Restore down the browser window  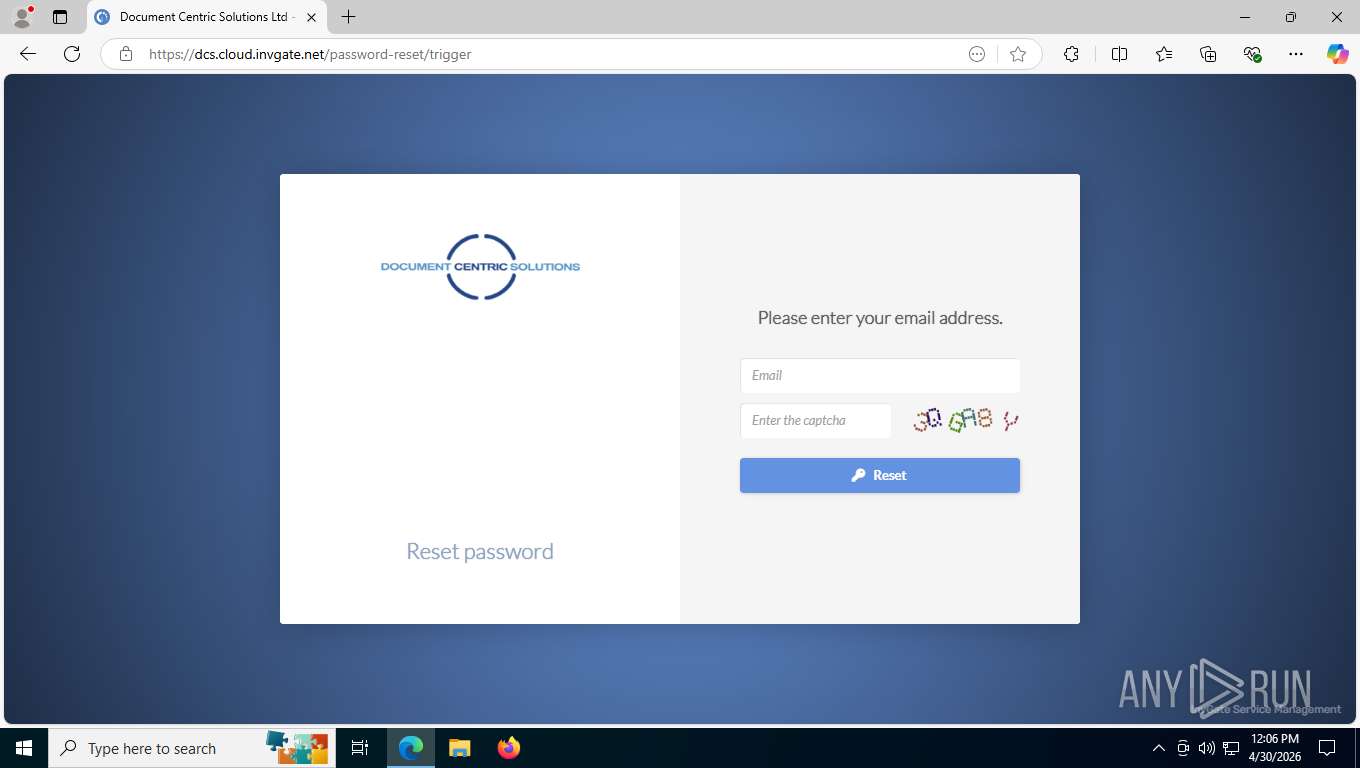pyautogui.click(x=1291, y=17)
